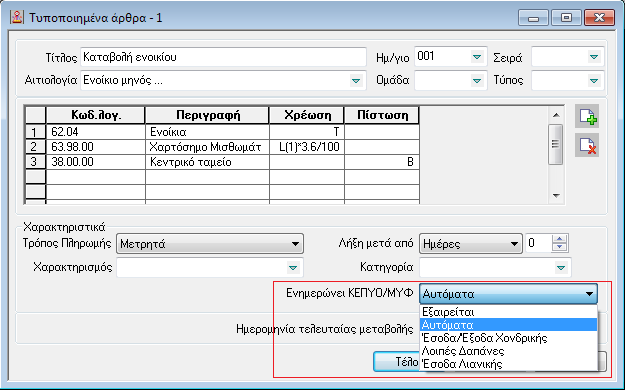
Task: Open the Ημέρες unit dropdown
Action: [470, 244]
